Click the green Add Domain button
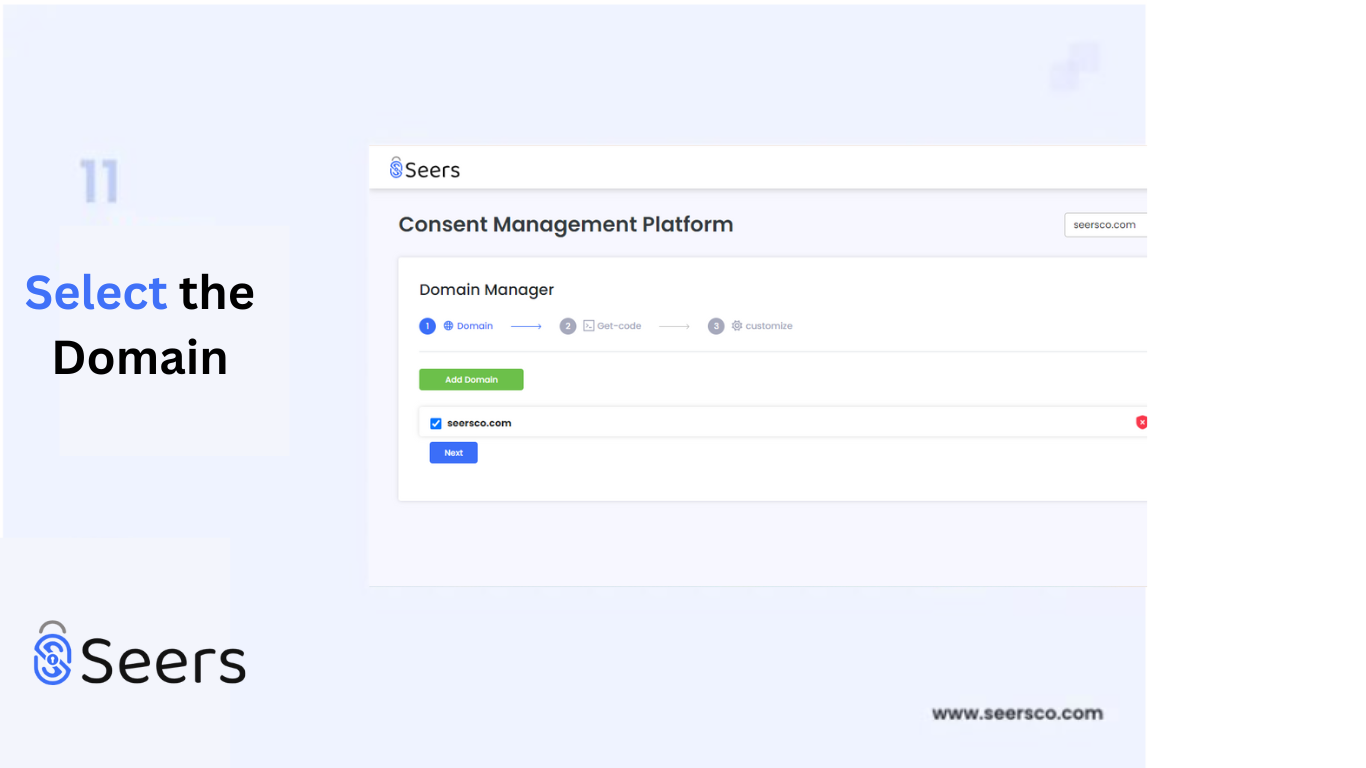This screenshot has height=768, width=1366. point(471,380)
